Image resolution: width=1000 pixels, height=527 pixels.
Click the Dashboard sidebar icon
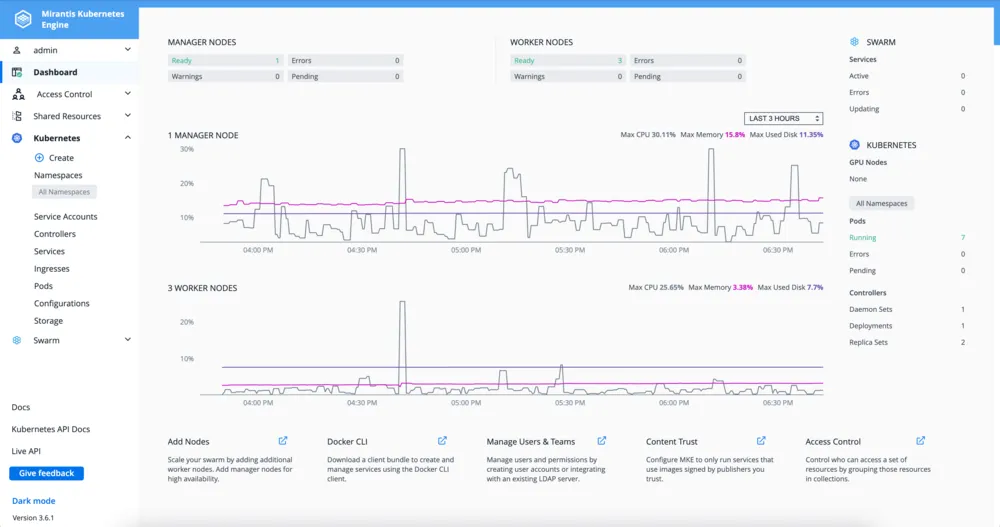[17, 72]
